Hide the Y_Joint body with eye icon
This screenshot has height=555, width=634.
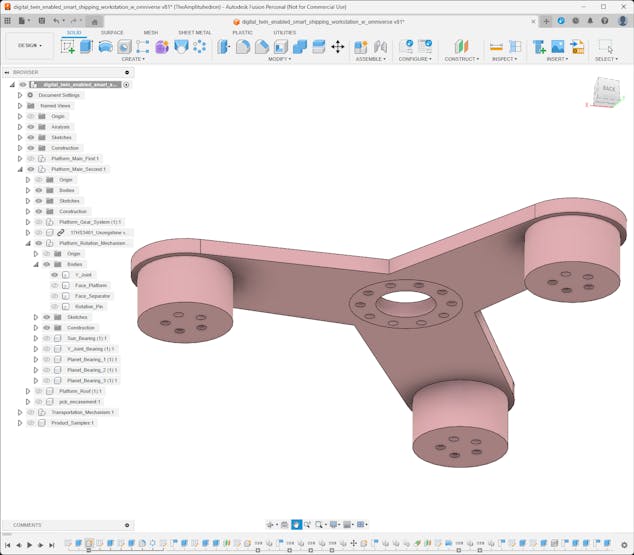55,275
